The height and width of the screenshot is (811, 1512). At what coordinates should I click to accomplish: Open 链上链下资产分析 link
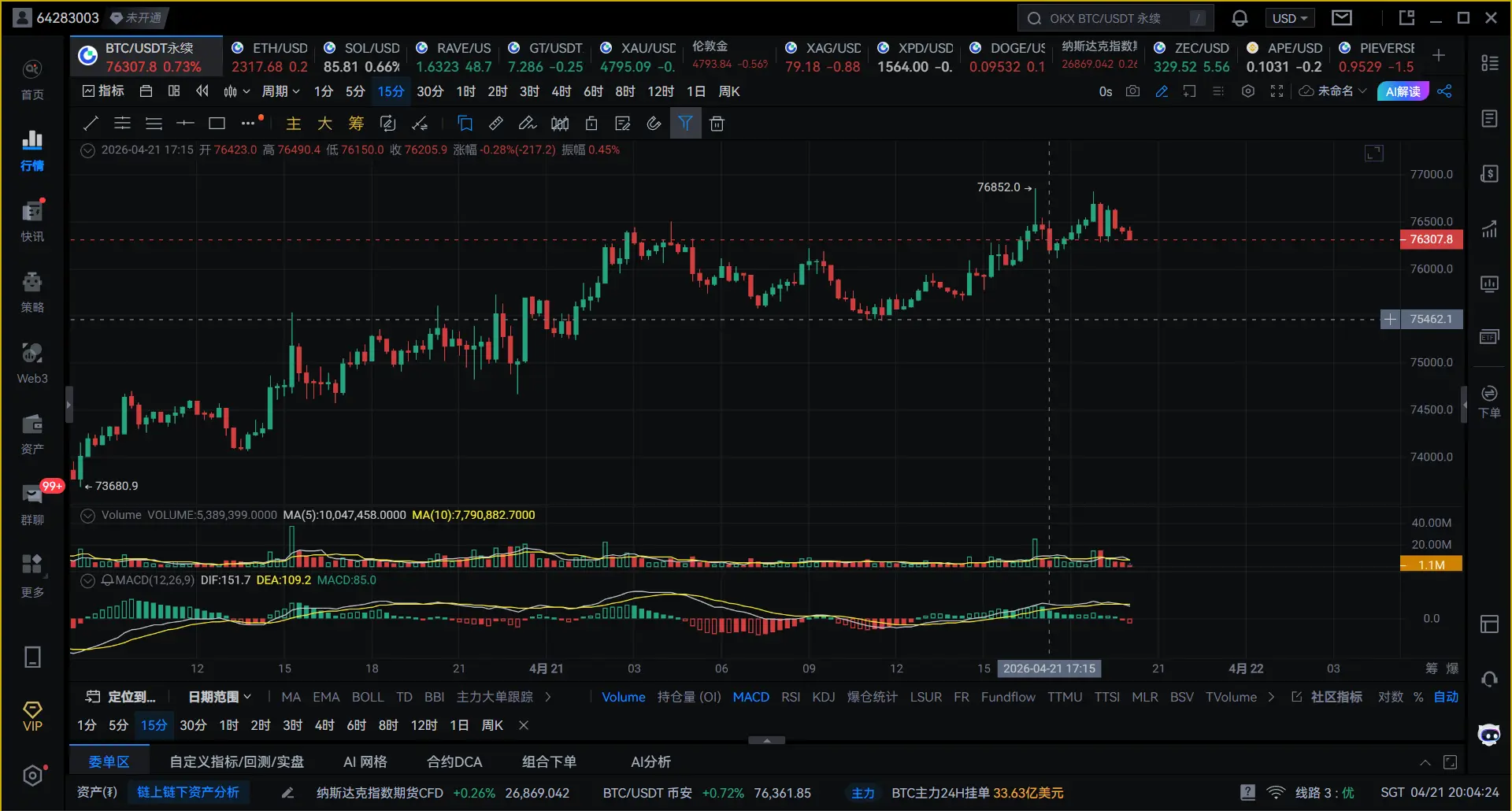click(188, 792)
